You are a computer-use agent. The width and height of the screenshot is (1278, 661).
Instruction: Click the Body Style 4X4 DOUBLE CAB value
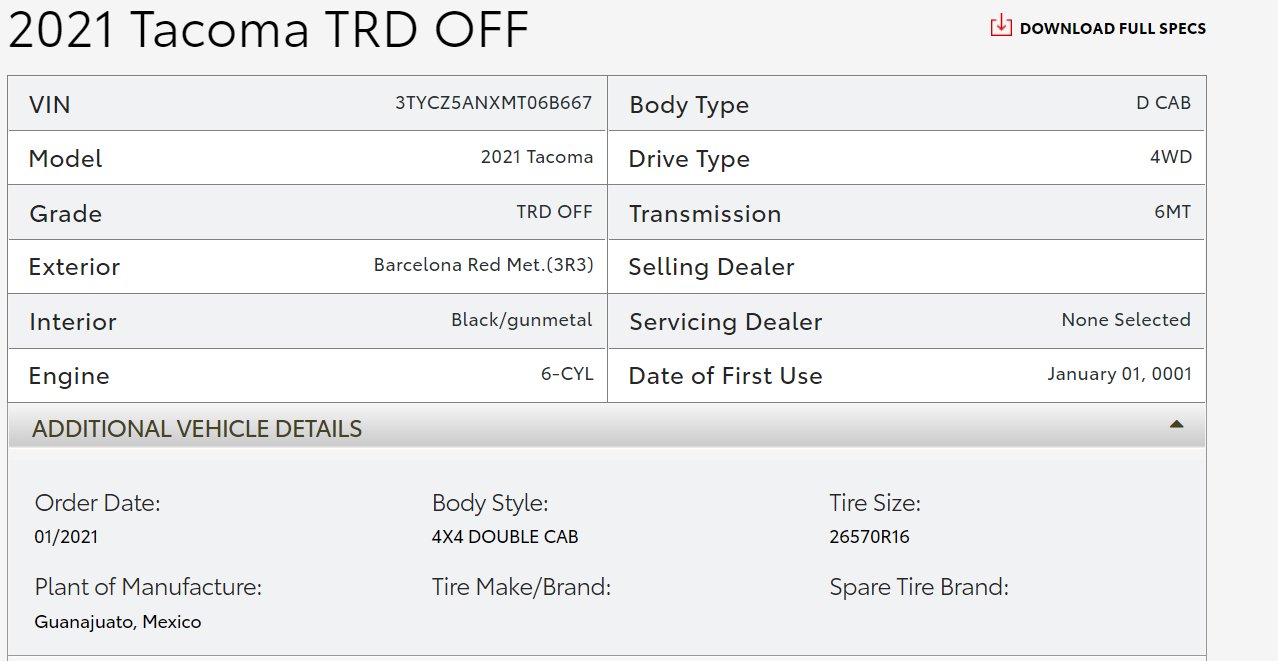point(505,537)
